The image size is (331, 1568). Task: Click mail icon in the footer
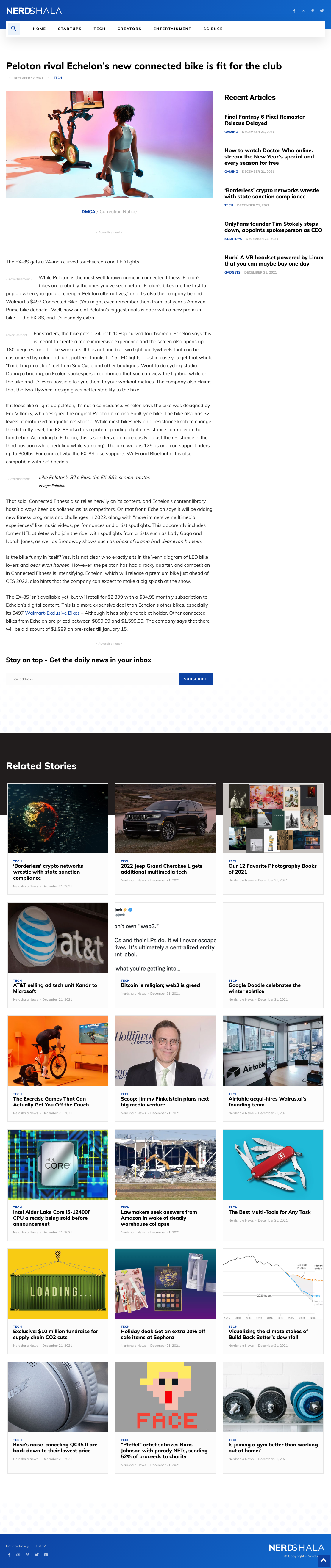tap(18, 1555)
